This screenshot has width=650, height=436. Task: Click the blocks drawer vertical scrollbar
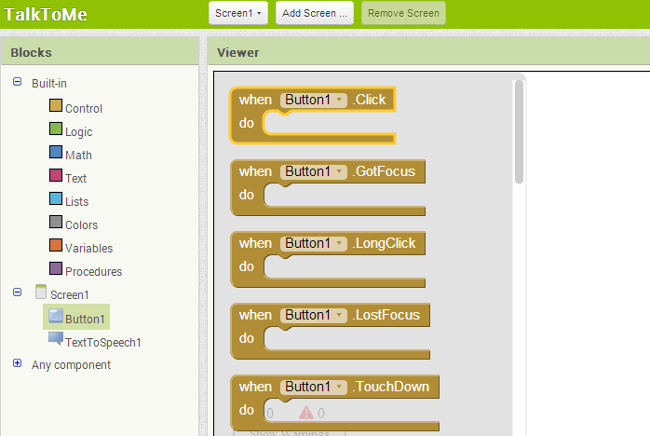[x=519, y=133]
